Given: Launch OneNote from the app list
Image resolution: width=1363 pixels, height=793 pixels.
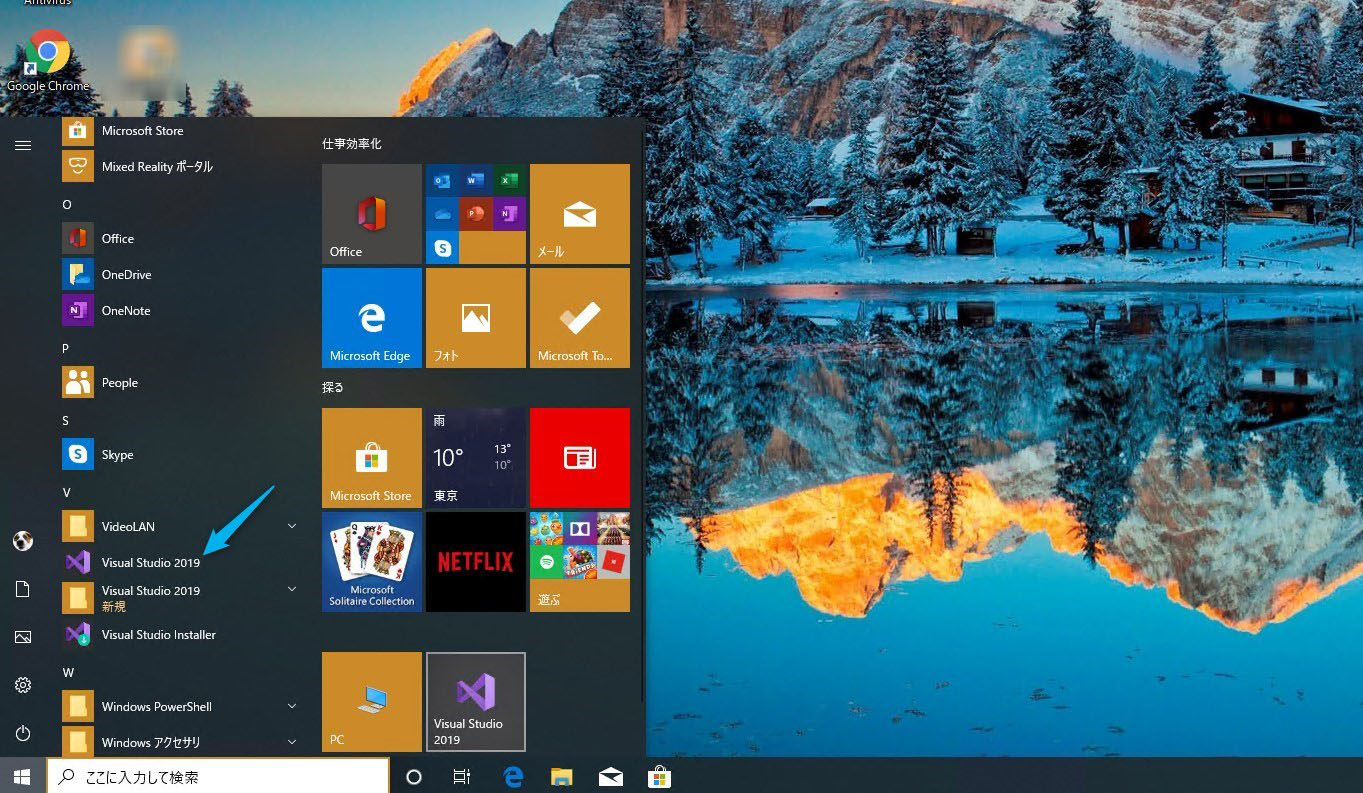Looking at the screenshot, I should tap(180, 310).
